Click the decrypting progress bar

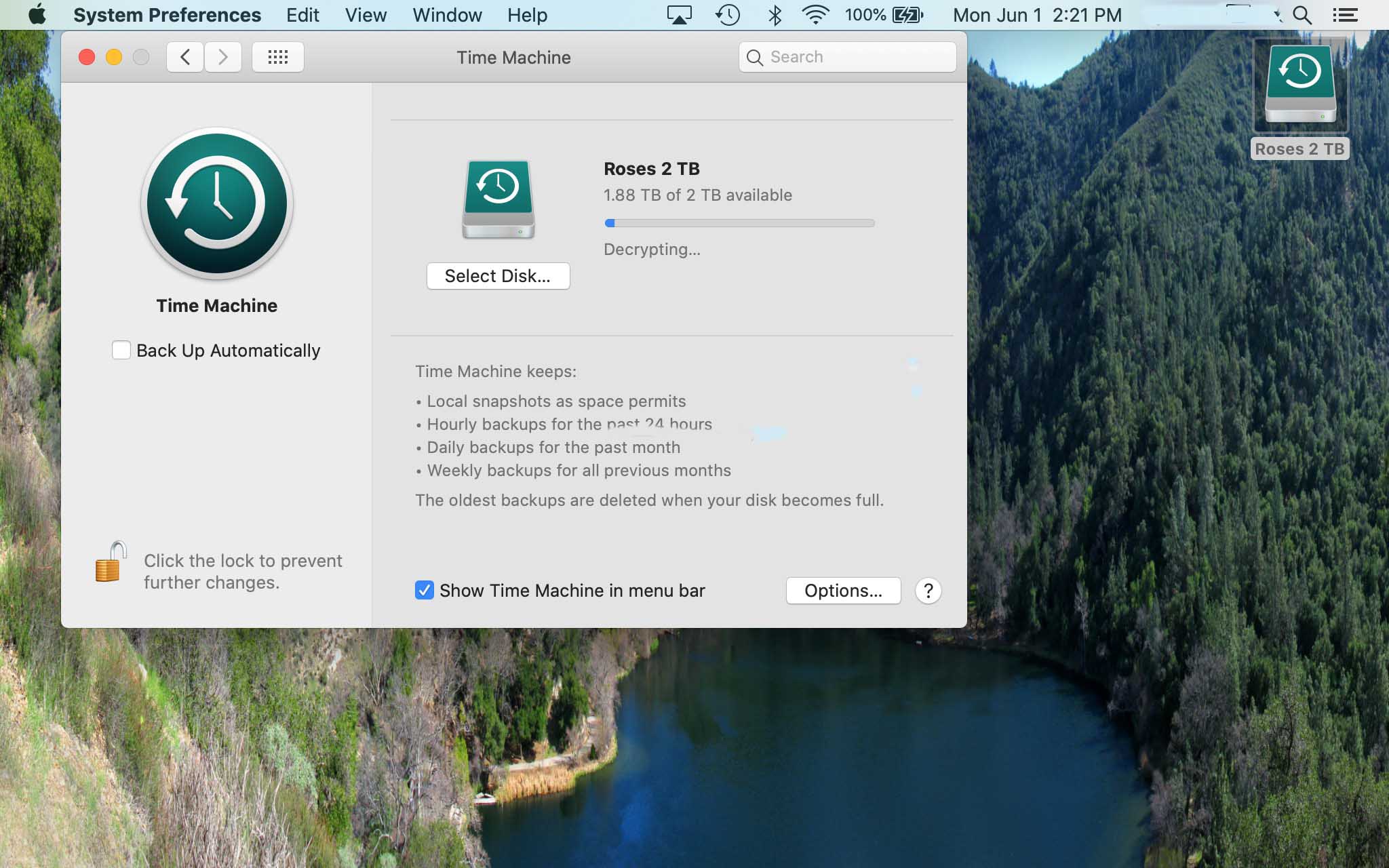click(739, 223)
